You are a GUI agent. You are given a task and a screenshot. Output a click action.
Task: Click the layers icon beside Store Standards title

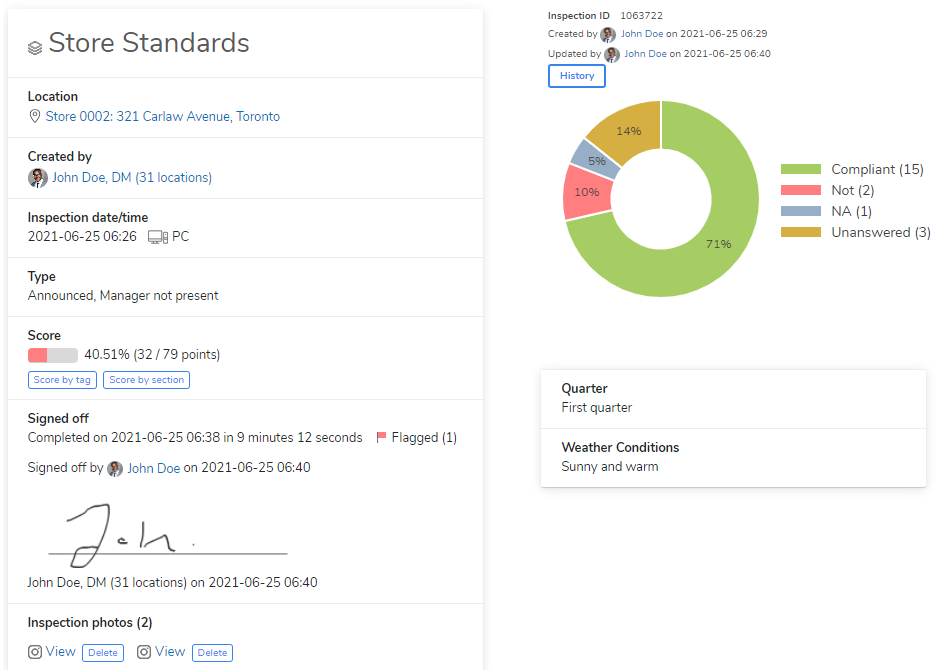[35, 43]
